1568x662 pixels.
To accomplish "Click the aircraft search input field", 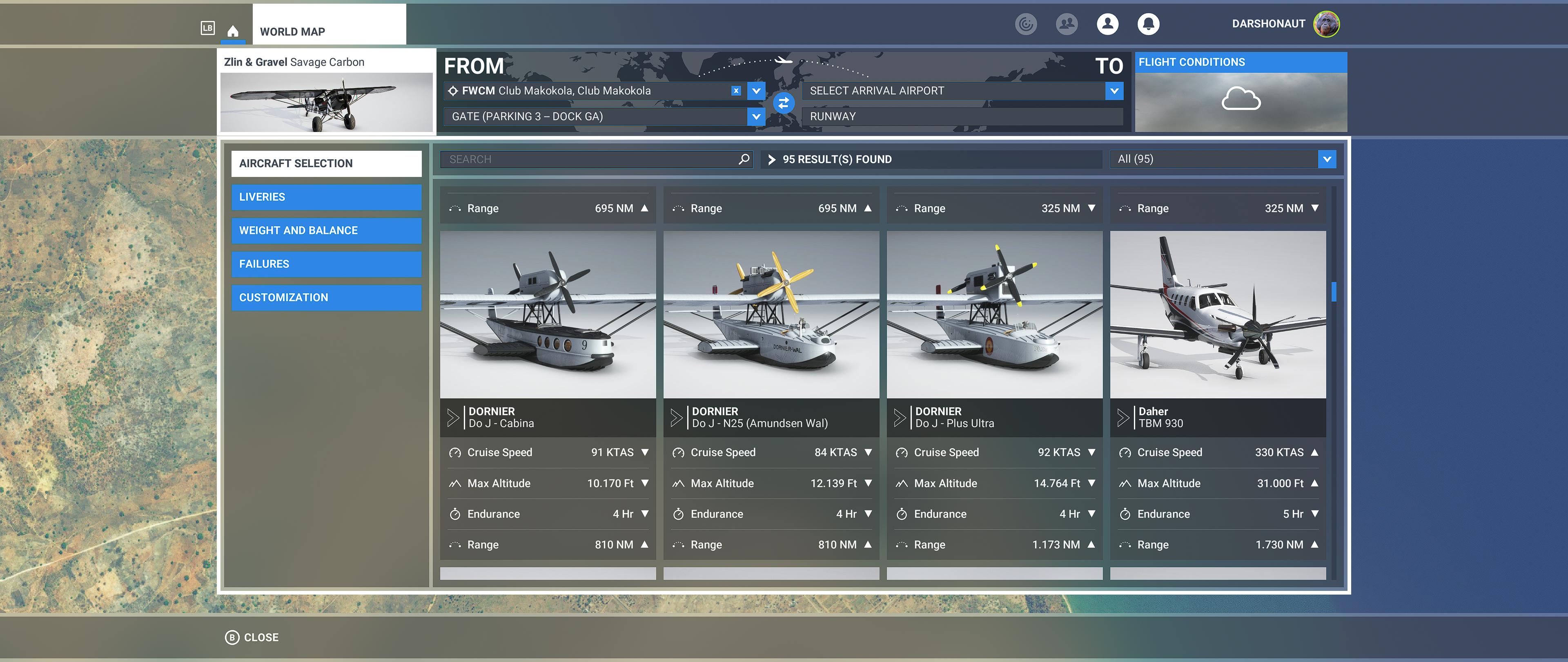I will 597,159.
